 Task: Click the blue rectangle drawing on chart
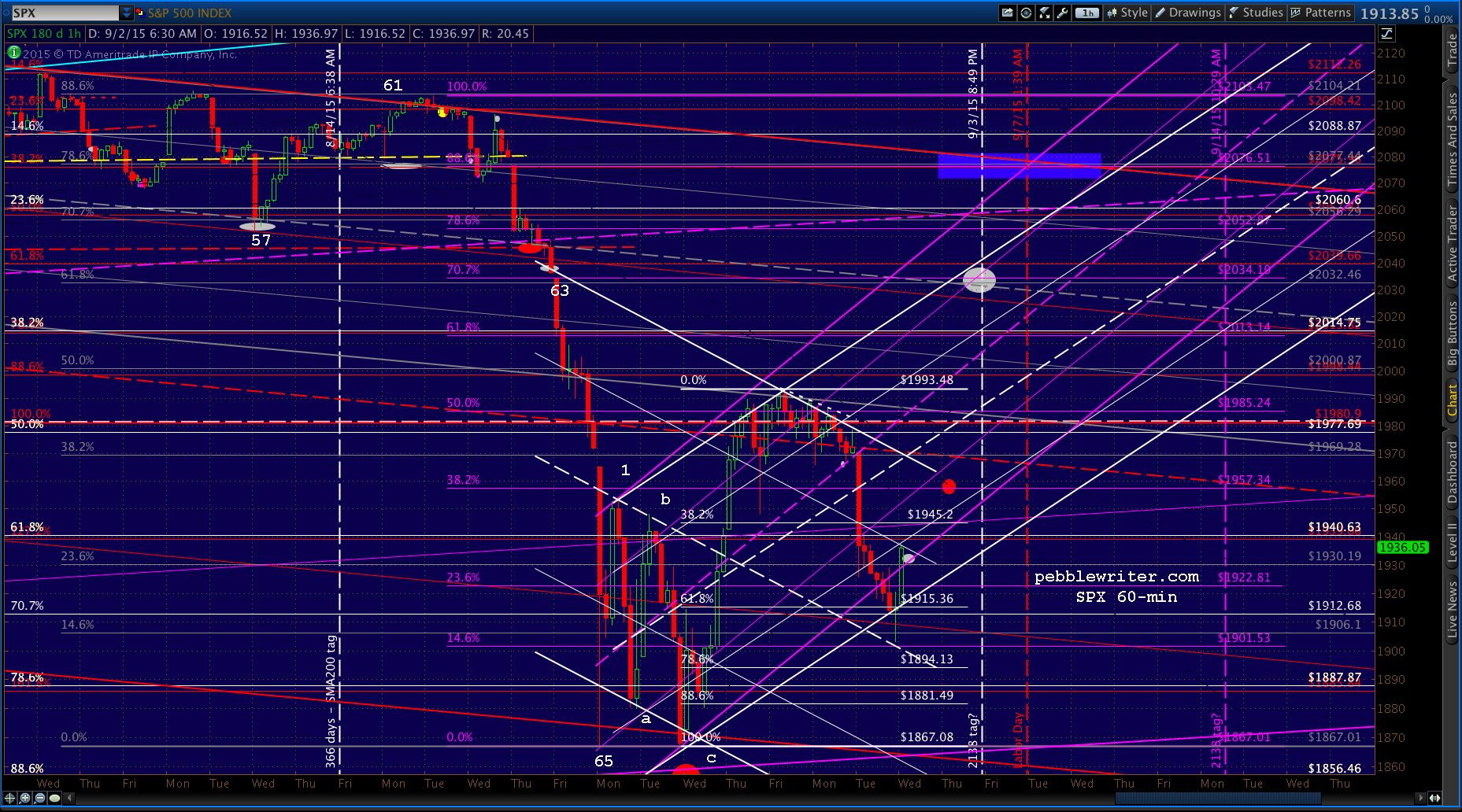tap(1020, 165)
